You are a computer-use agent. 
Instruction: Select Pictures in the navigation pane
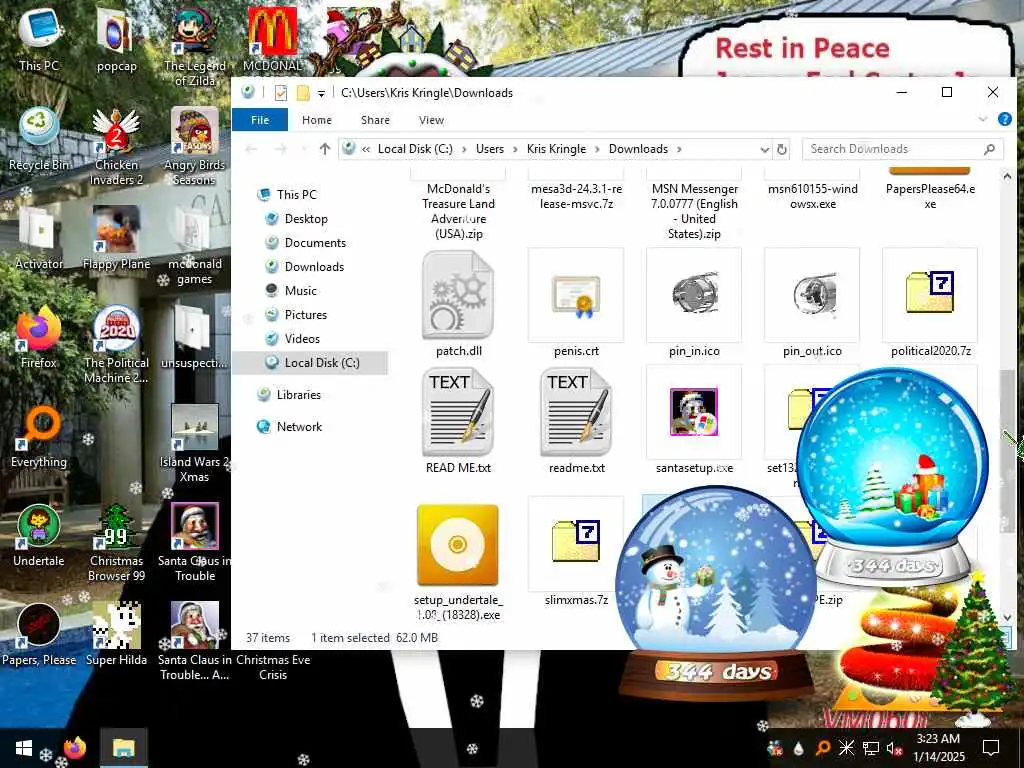pyautogui.click(x=306, y=315)
